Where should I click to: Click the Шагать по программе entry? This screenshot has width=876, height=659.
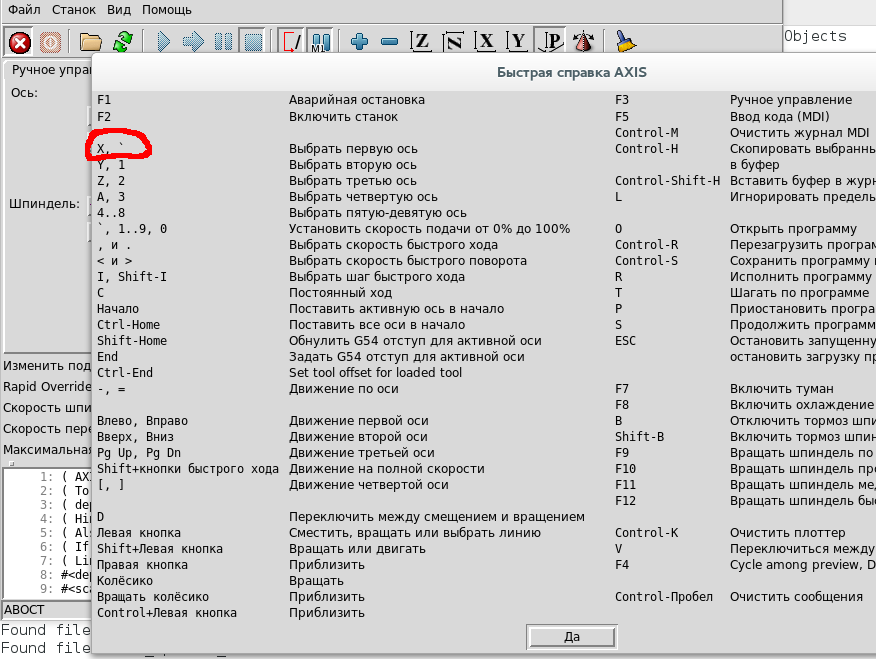pos(799,293)
